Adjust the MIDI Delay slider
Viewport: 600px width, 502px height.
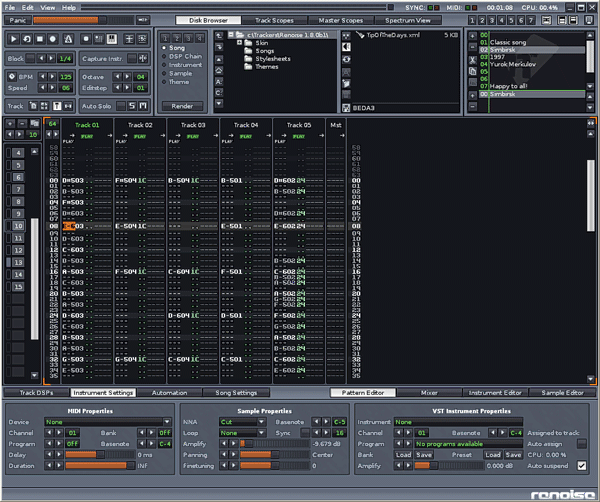pos(100,455)
